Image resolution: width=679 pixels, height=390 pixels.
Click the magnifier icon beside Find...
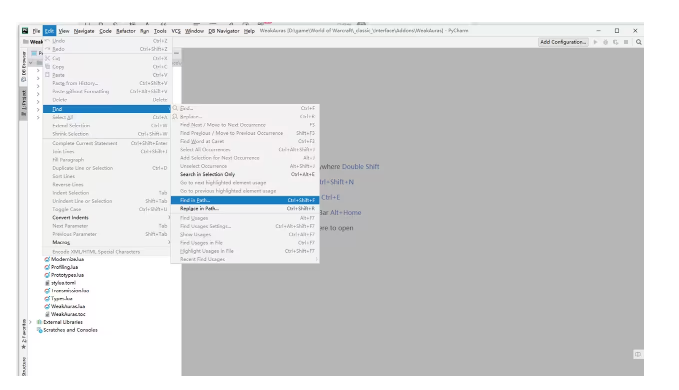click(x=175, y=108)
